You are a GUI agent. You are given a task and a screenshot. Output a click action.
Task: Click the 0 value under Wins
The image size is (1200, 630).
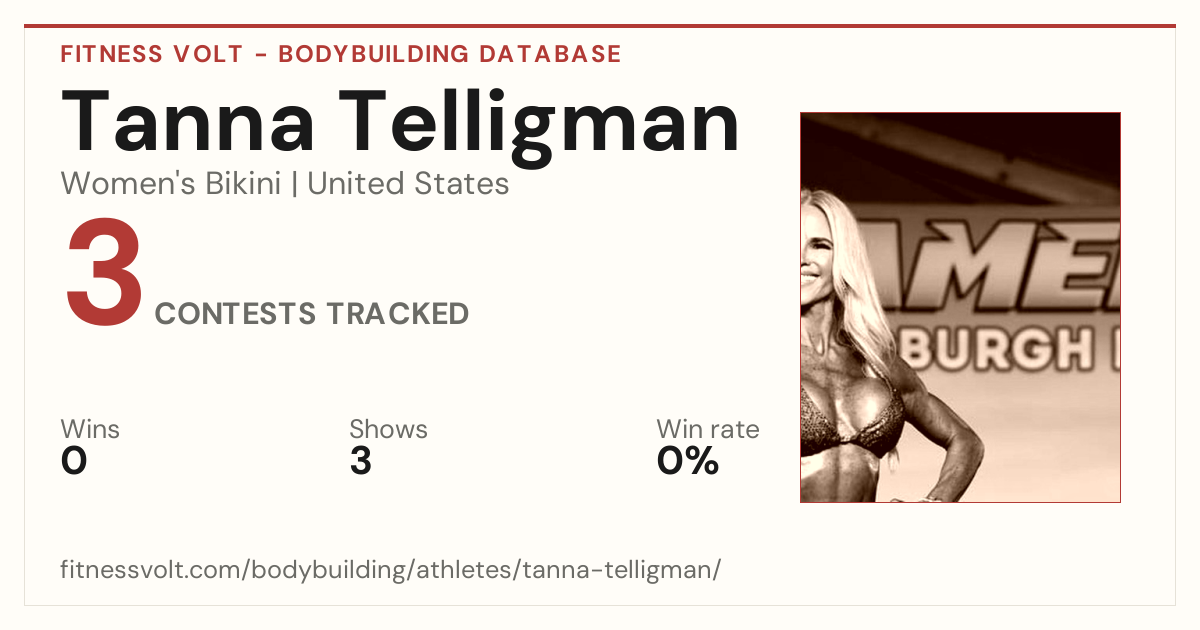tap(74, 461)
